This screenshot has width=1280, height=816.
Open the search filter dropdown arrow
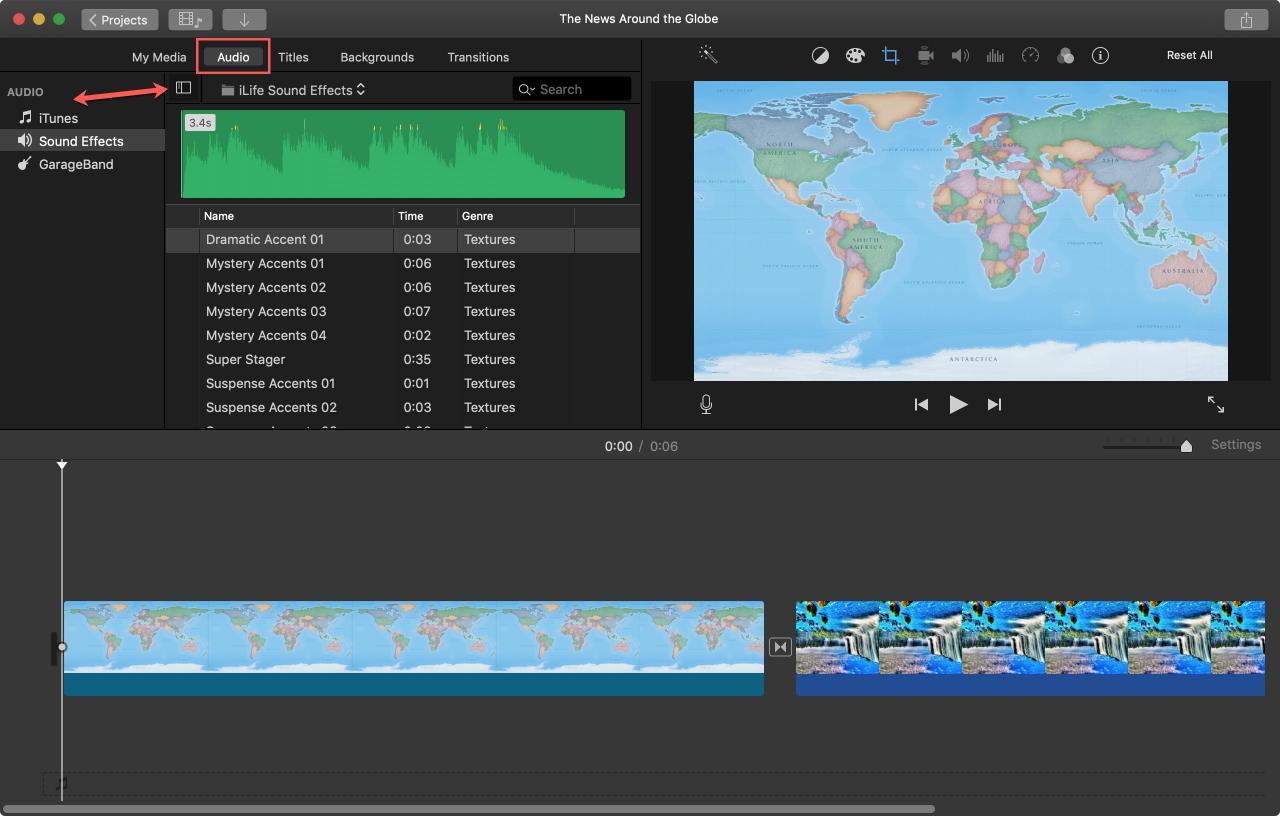(x=527, y=90)
